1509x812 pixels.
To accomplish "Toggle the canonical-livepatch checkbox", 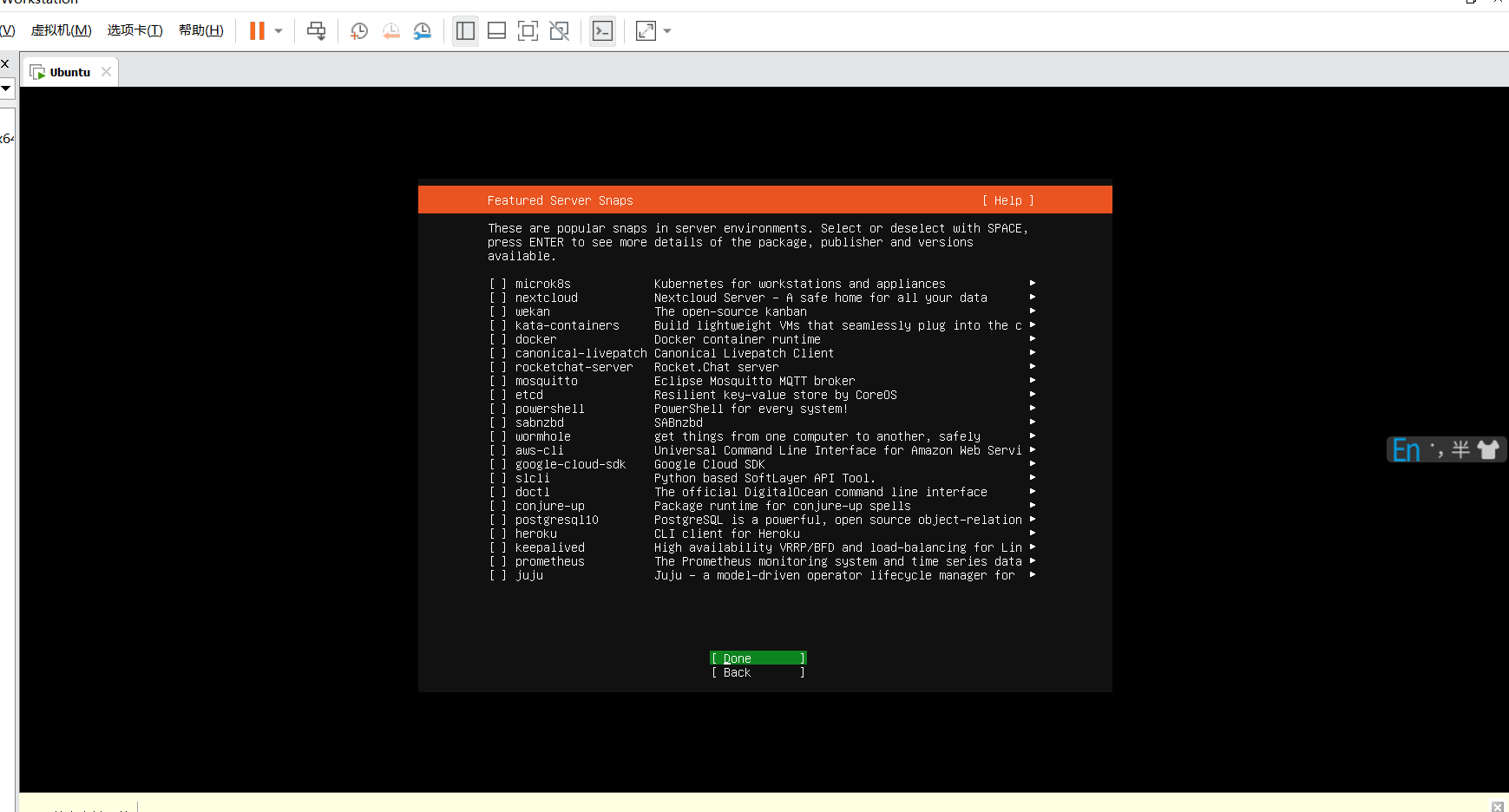I will (x=497, y=353).
